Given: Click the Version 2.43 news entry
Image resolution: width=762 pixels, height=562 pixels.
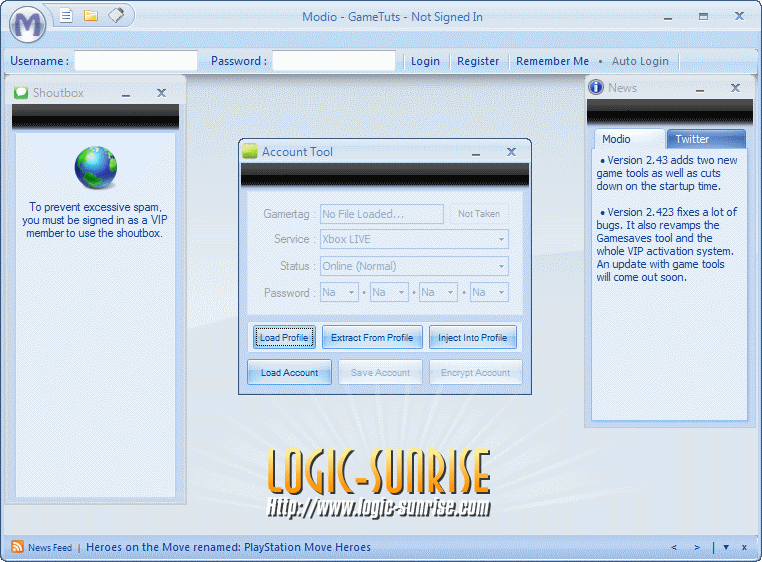Looking at the screenshot, I should coord(667,173).
